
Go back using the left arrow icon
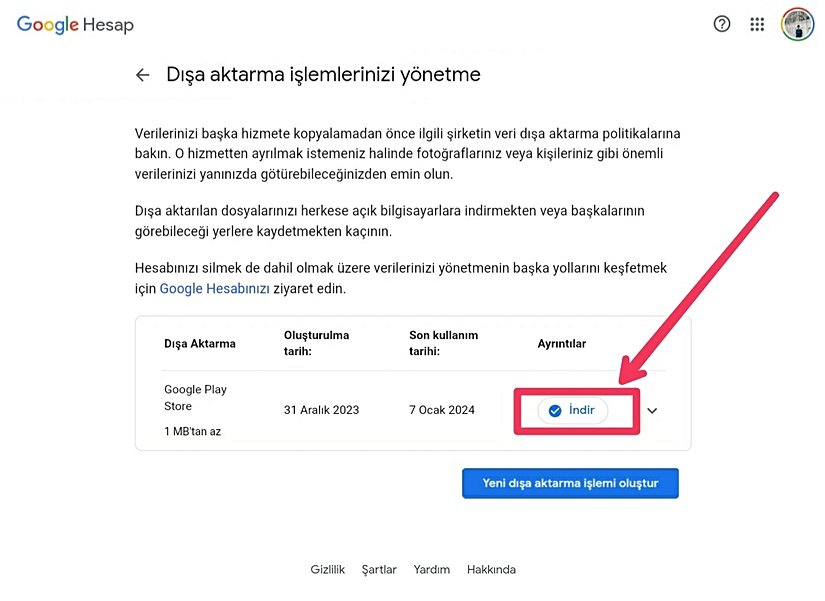coord(143,75)
